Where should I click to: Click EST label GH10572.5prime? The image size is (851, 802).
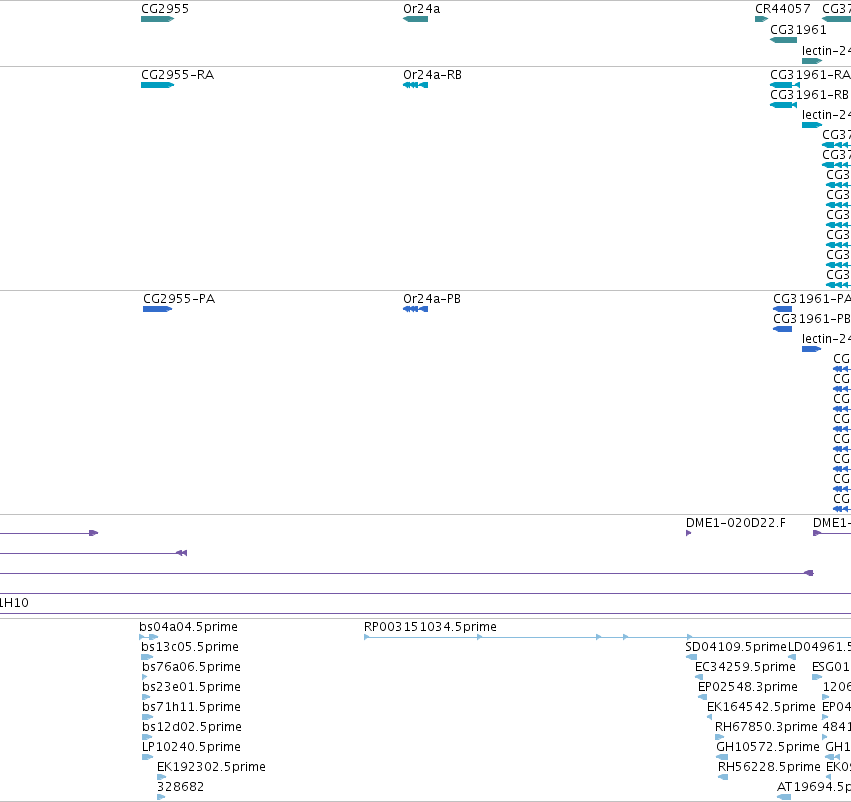pyautogui.click(x=768, y=746)
